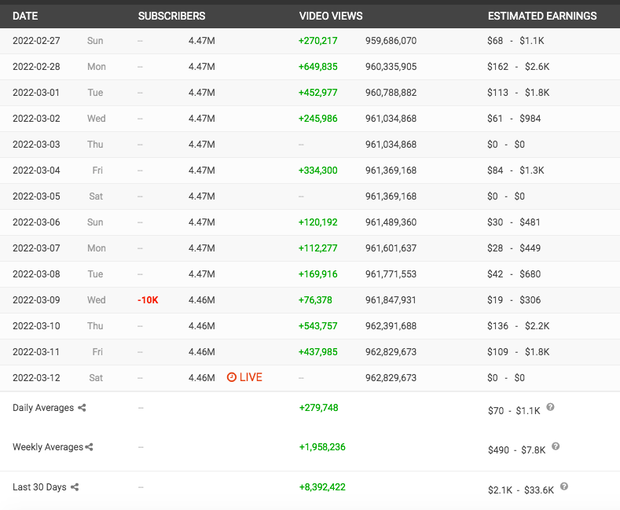
Task: Click the +334,300 views gain
Action: pos(318,170)
